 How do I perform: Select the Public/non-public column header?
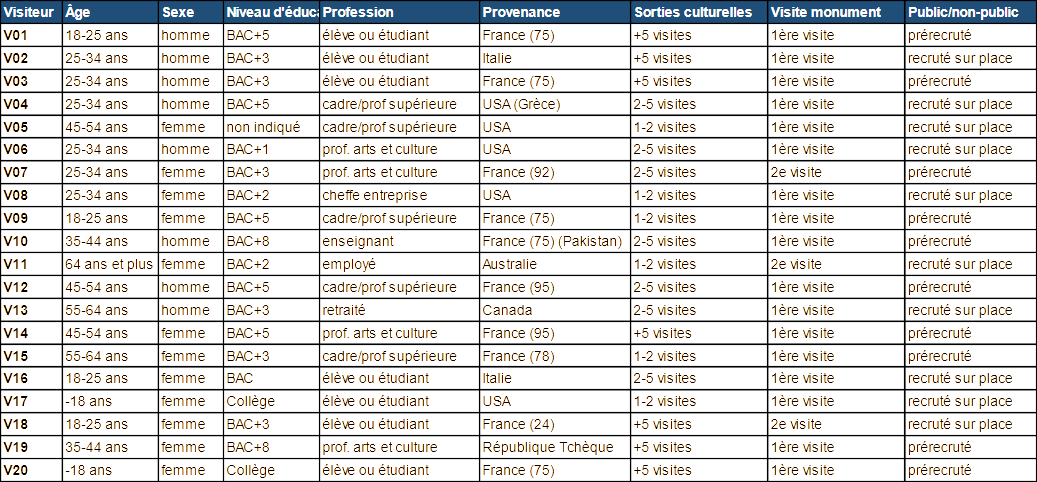click(971, 12)
